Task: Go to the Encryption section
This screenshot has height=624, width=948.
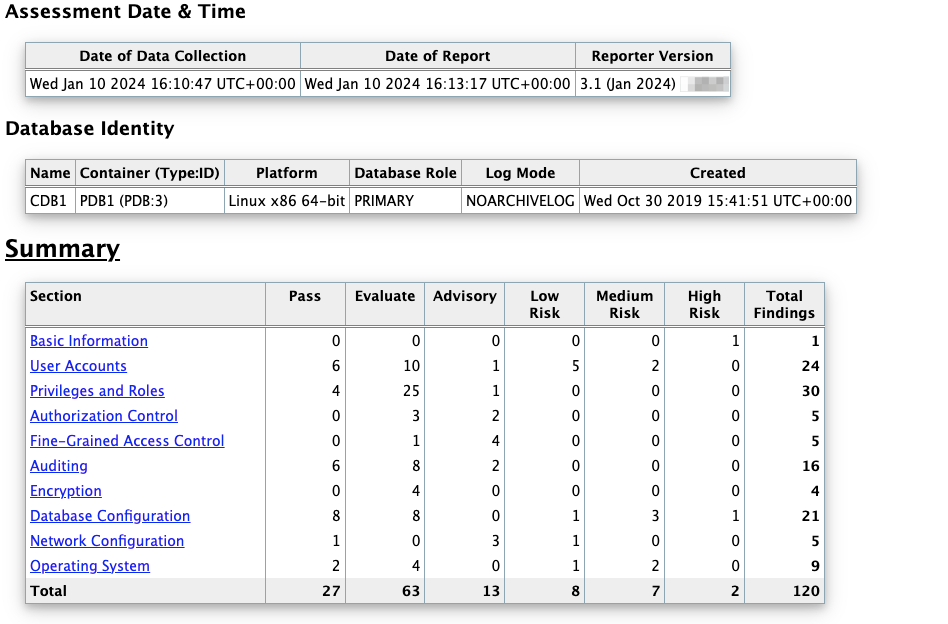Action: click(66, 491)
